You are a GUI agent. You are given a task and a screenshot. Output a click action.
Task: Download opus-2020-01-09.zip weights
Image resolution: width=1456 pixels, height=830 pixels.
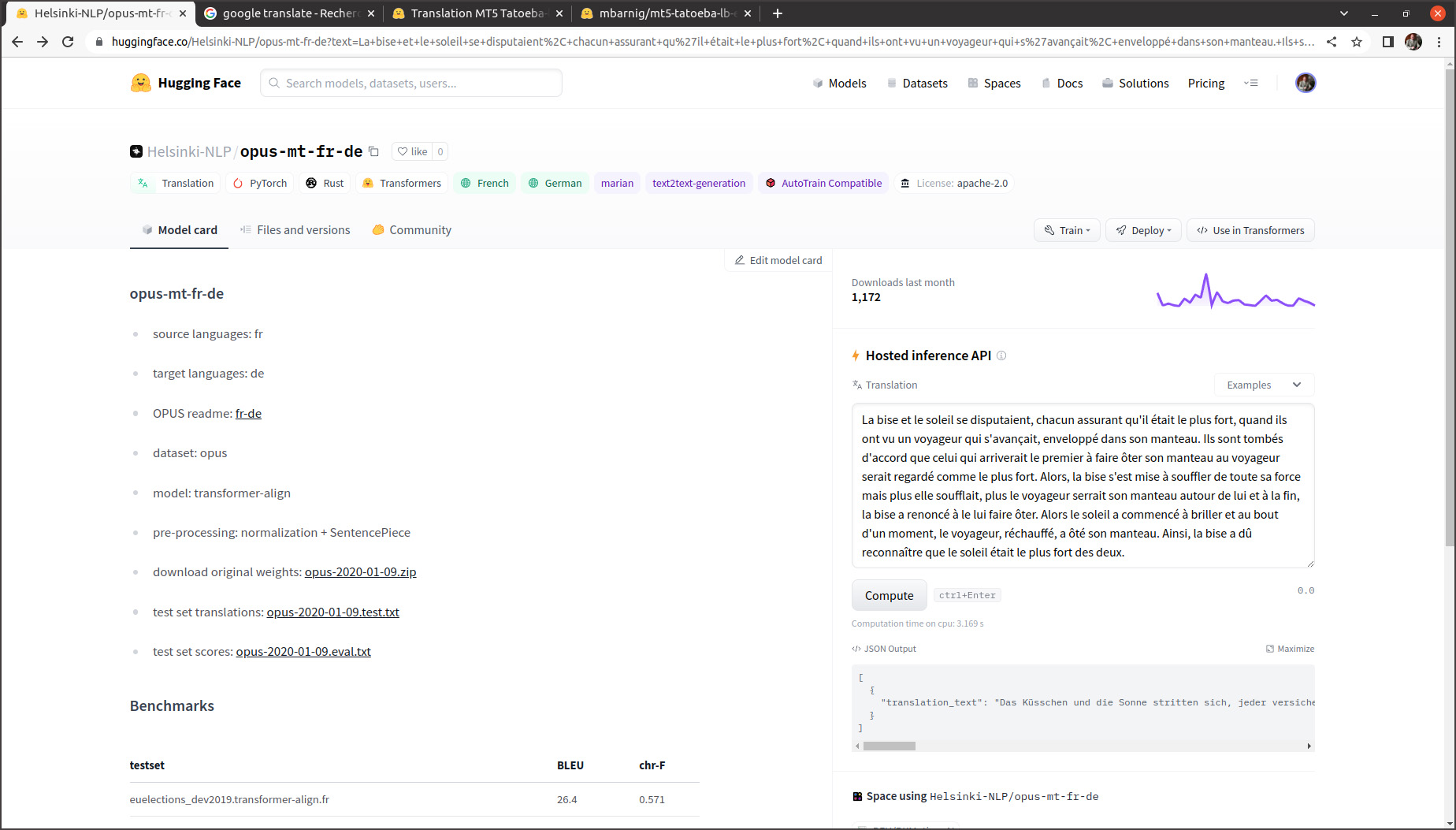[360, 572]
